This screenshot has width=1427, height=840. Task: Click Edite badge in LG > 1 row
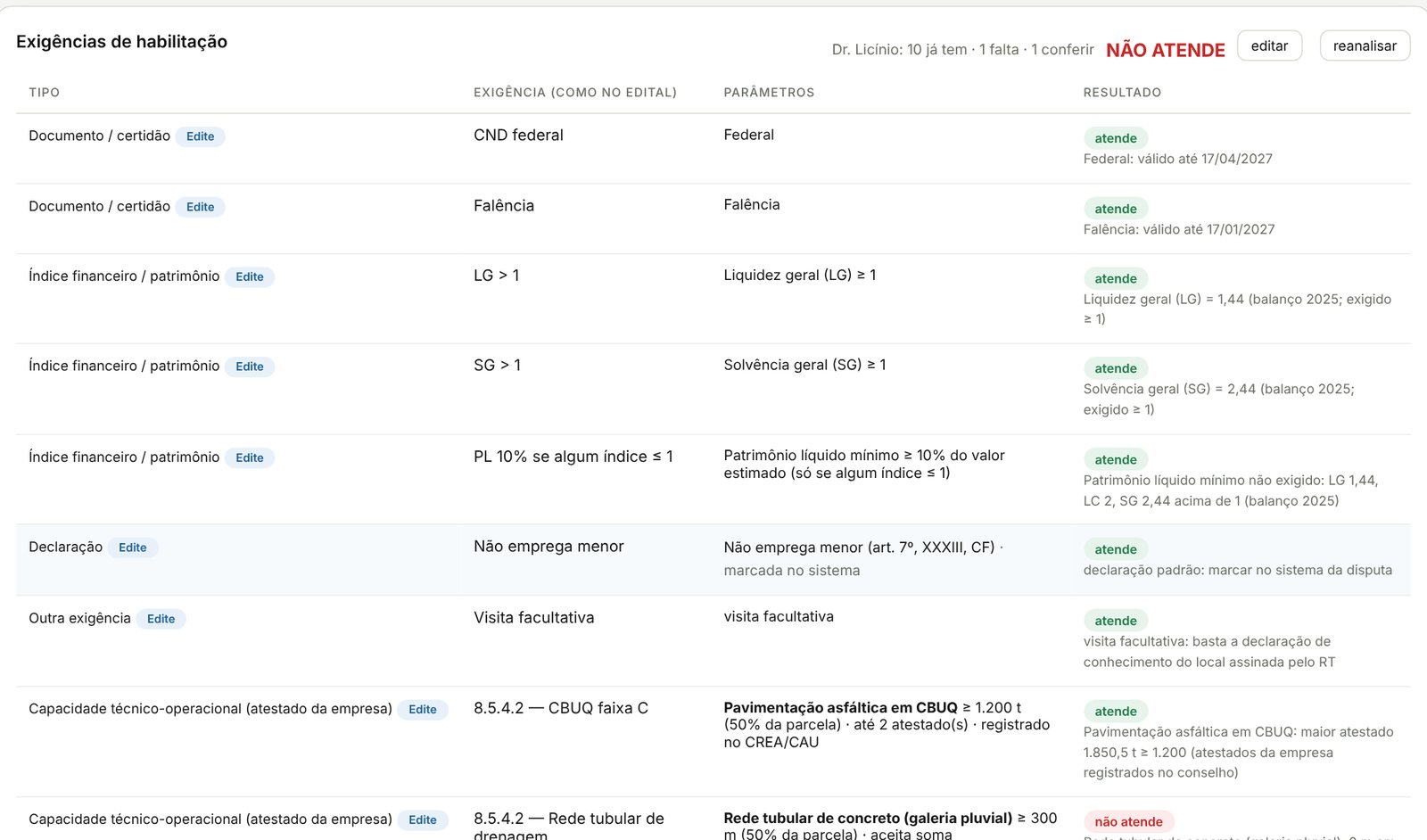point(250,276)
